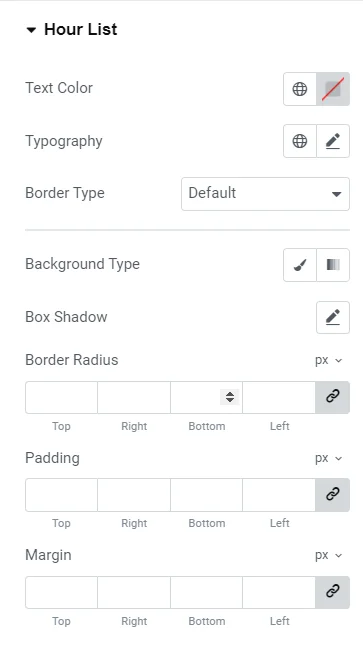Open the Text Color swatch picker

click(x=333, y=89)
